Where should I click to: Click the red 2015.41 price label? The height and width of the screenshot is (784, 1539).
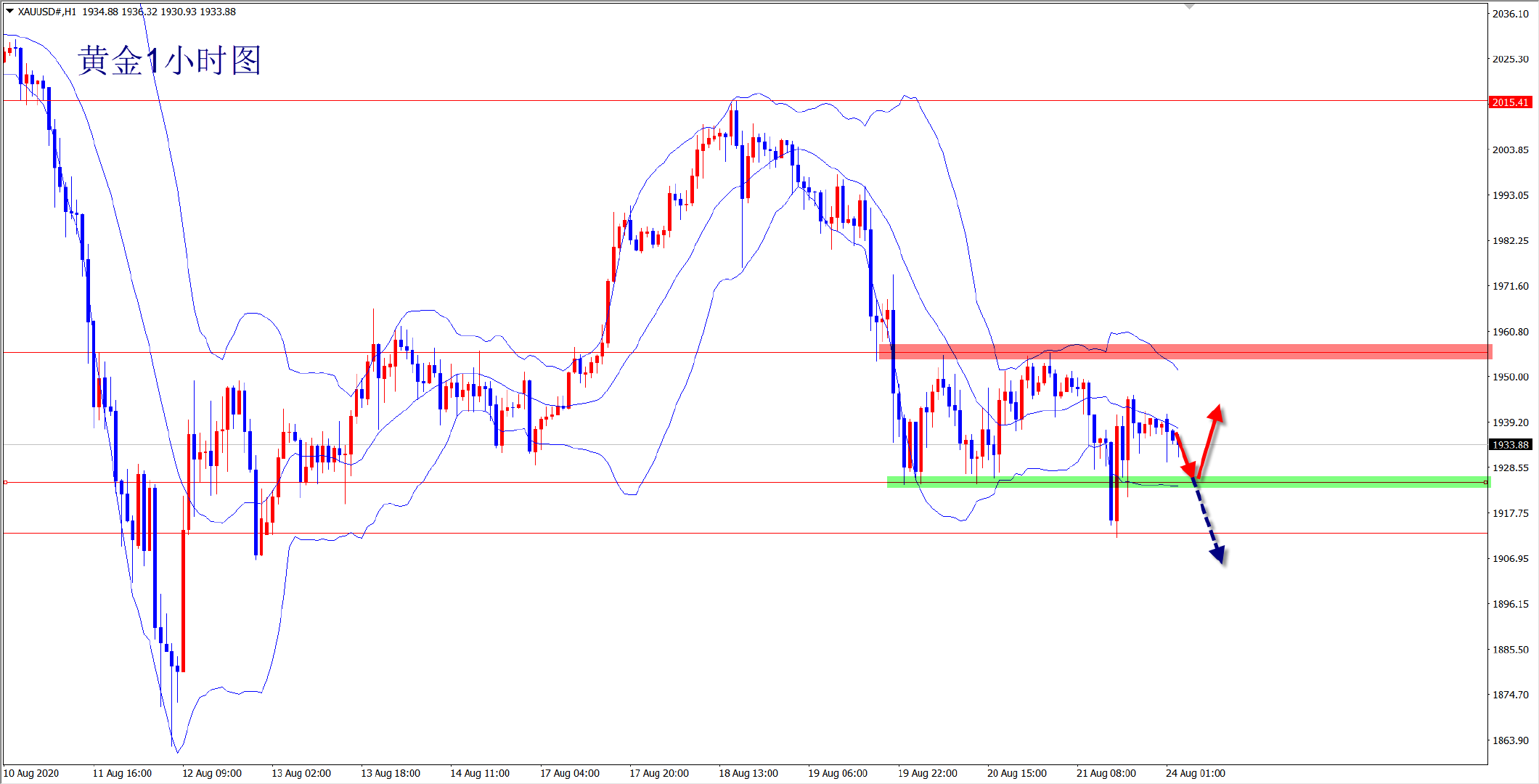1510,102
